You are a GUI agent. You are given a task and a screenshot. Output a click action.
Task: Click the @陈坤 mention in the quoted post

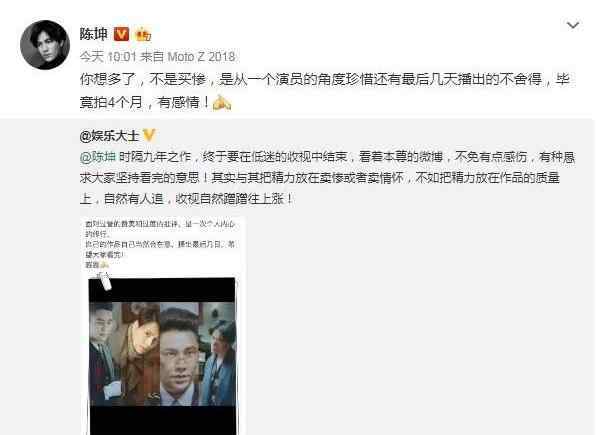coord(98,157)
